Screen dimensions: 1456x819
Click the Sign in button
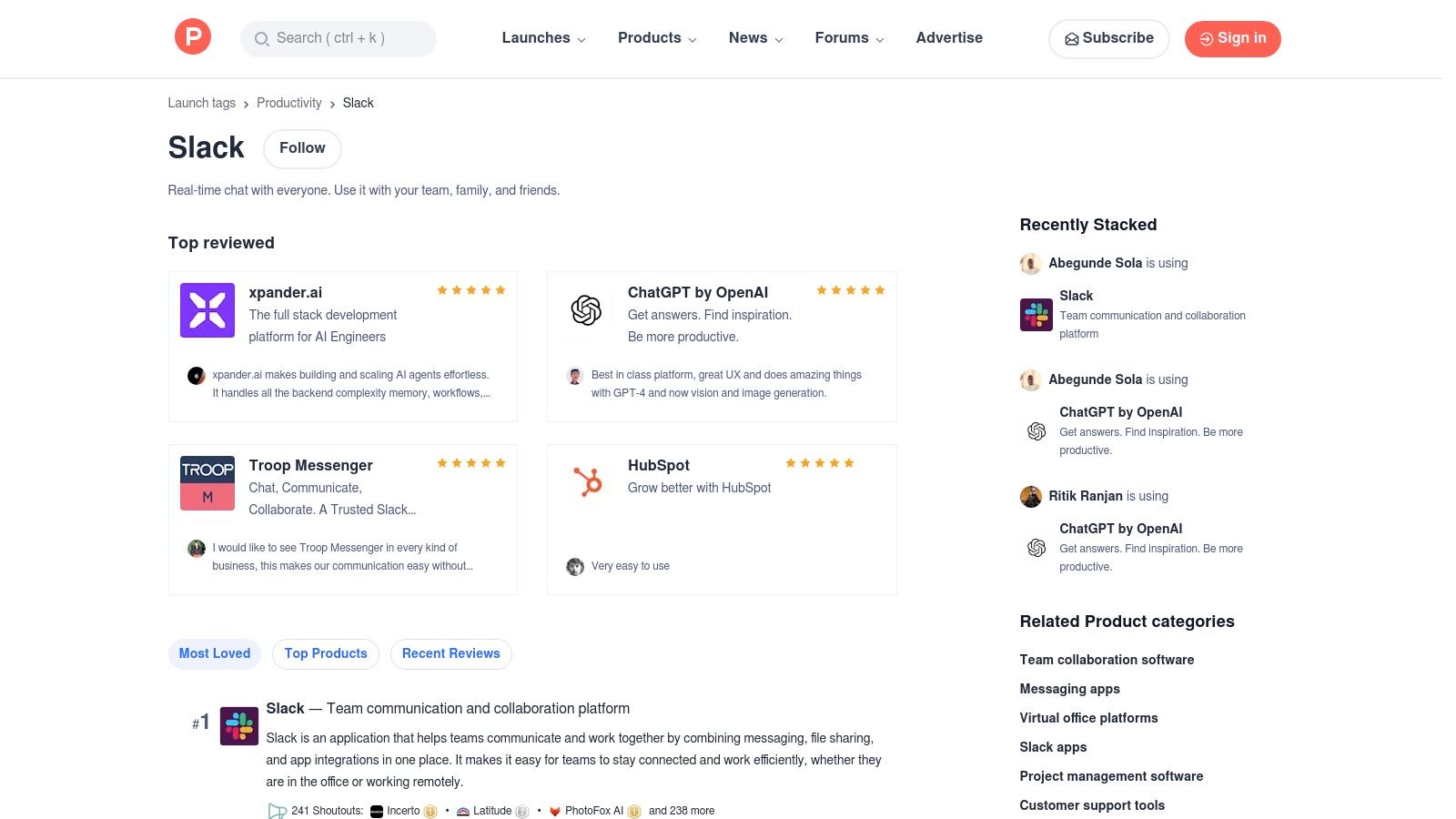(1232, 38)
